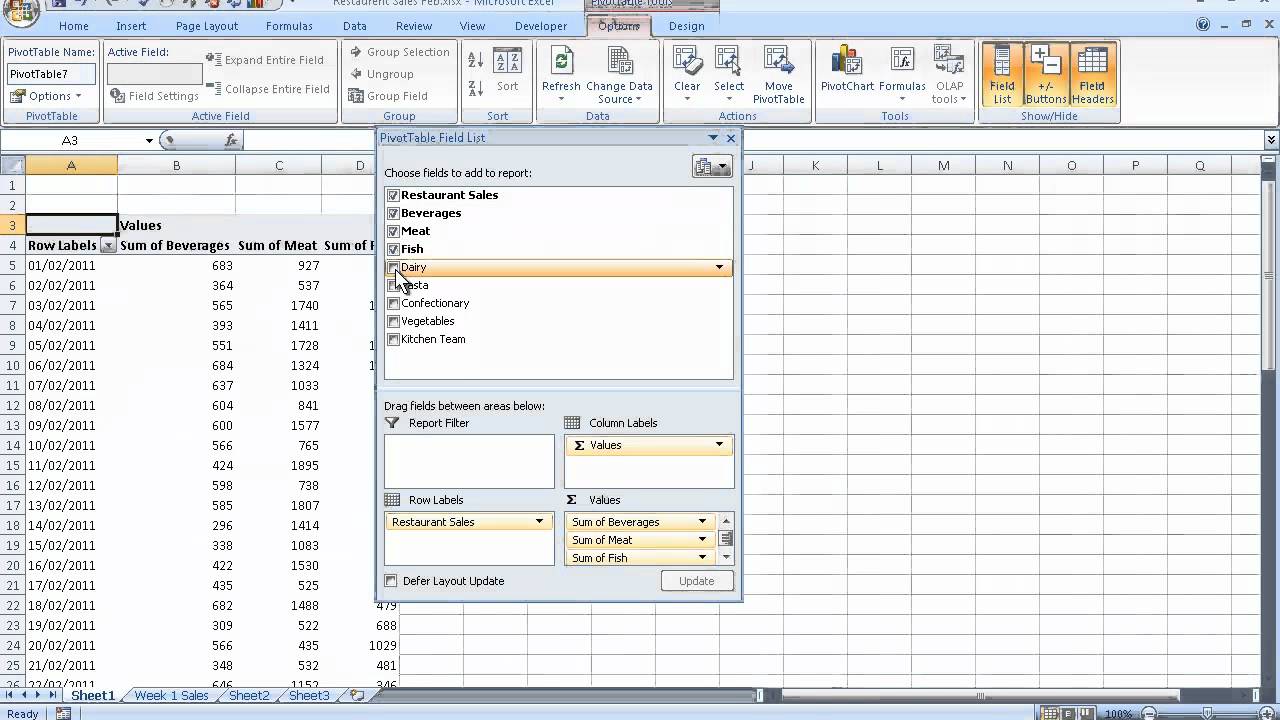Open the Row Labels filter dropdown in A4

click(108, 246)
